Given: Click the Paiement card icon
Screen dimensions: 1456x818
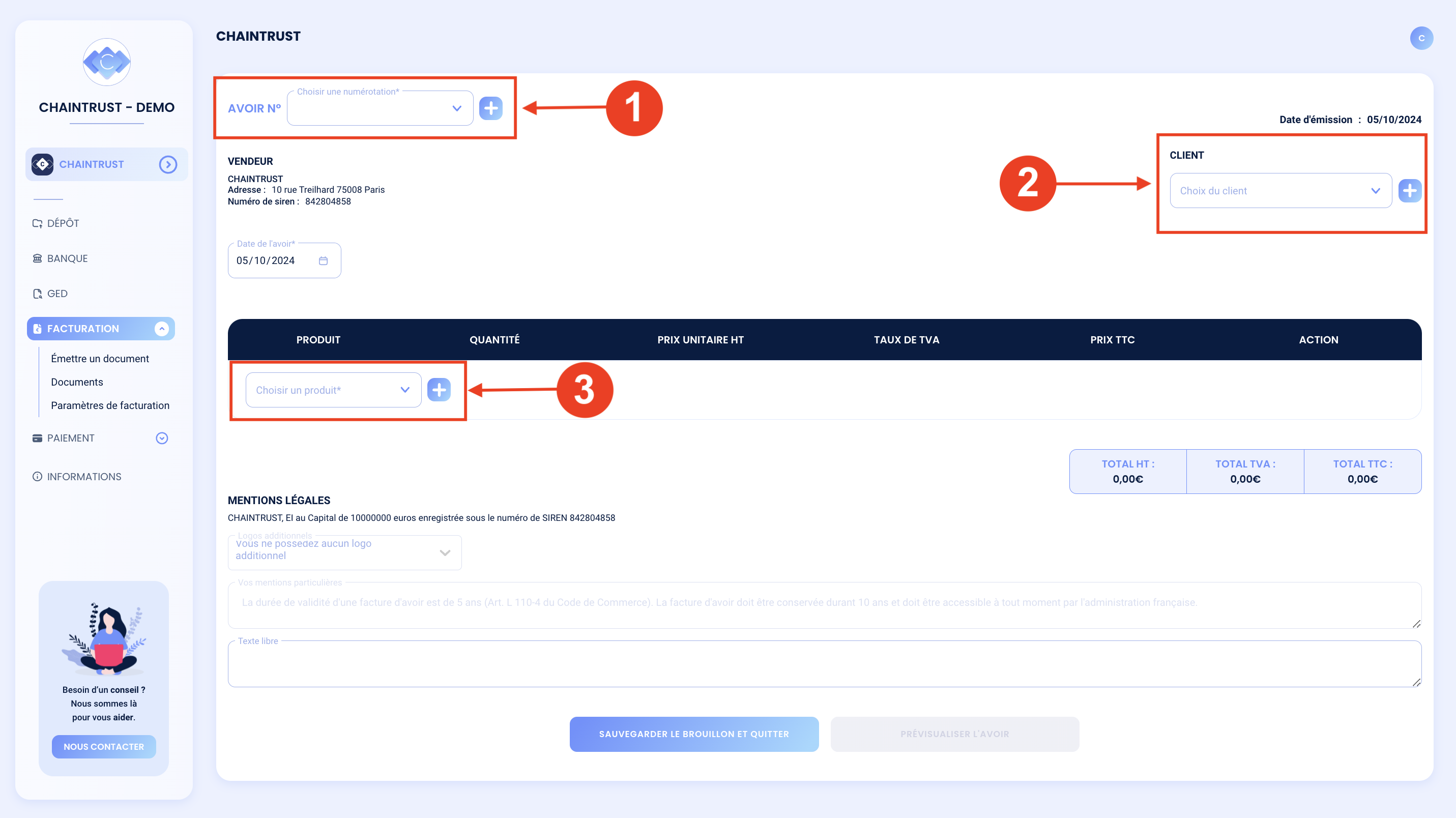Looking at the screenshot, I should pos(37,438).
